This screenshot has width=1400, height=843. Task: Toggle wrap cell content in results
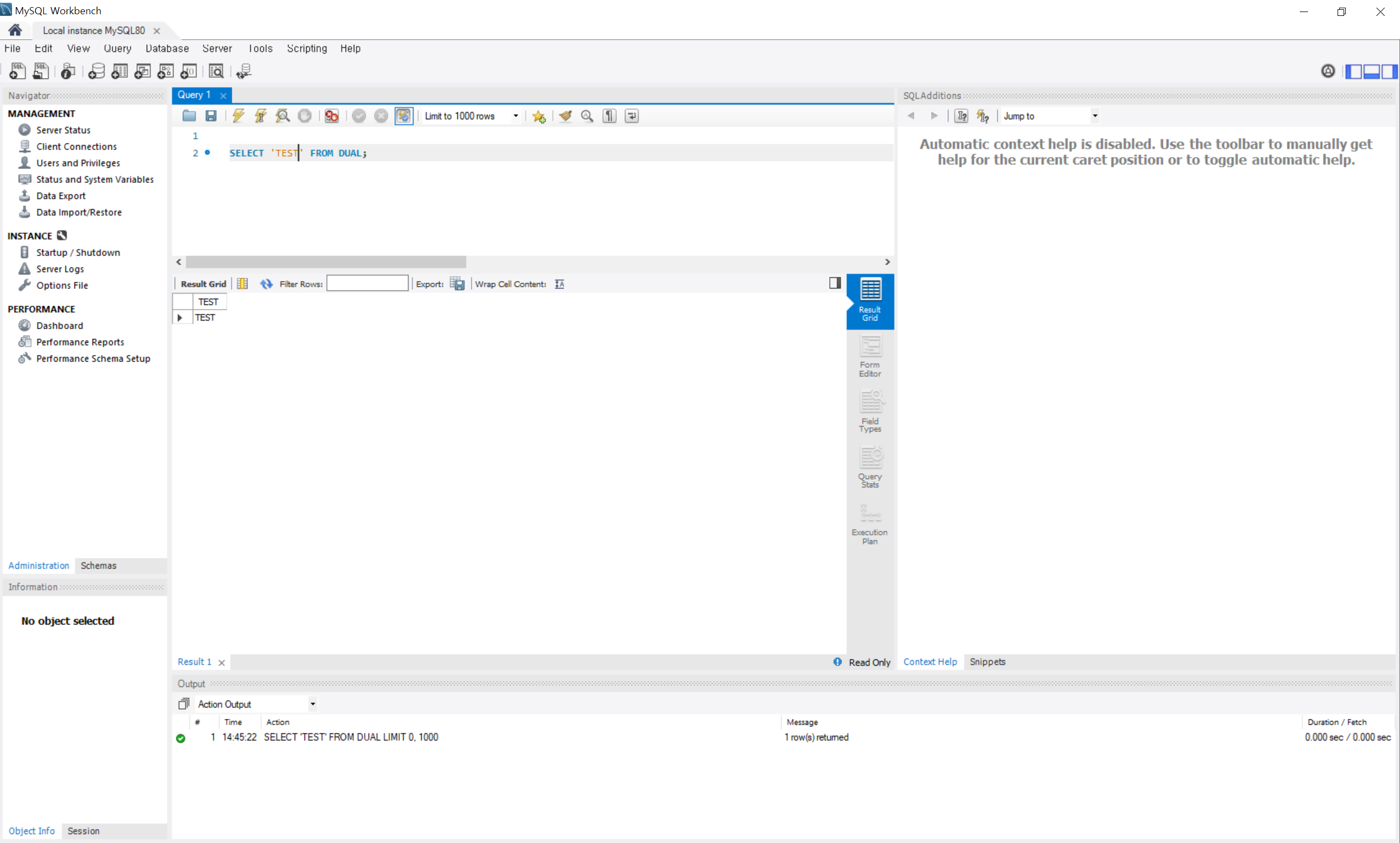(559, 284)
